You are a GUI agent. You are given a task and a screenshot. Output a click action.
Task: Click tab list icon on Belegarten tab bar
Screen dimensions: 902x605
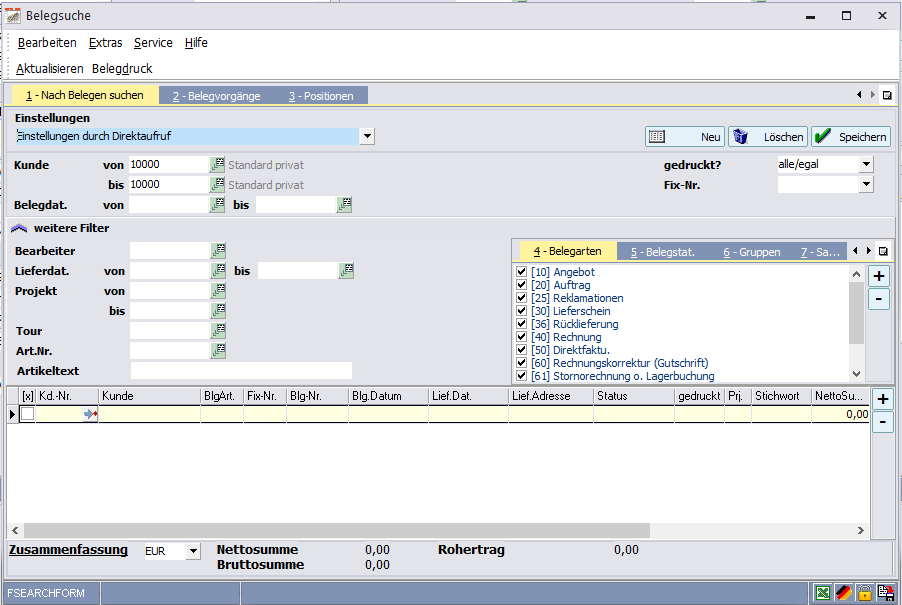click(883, 251)
